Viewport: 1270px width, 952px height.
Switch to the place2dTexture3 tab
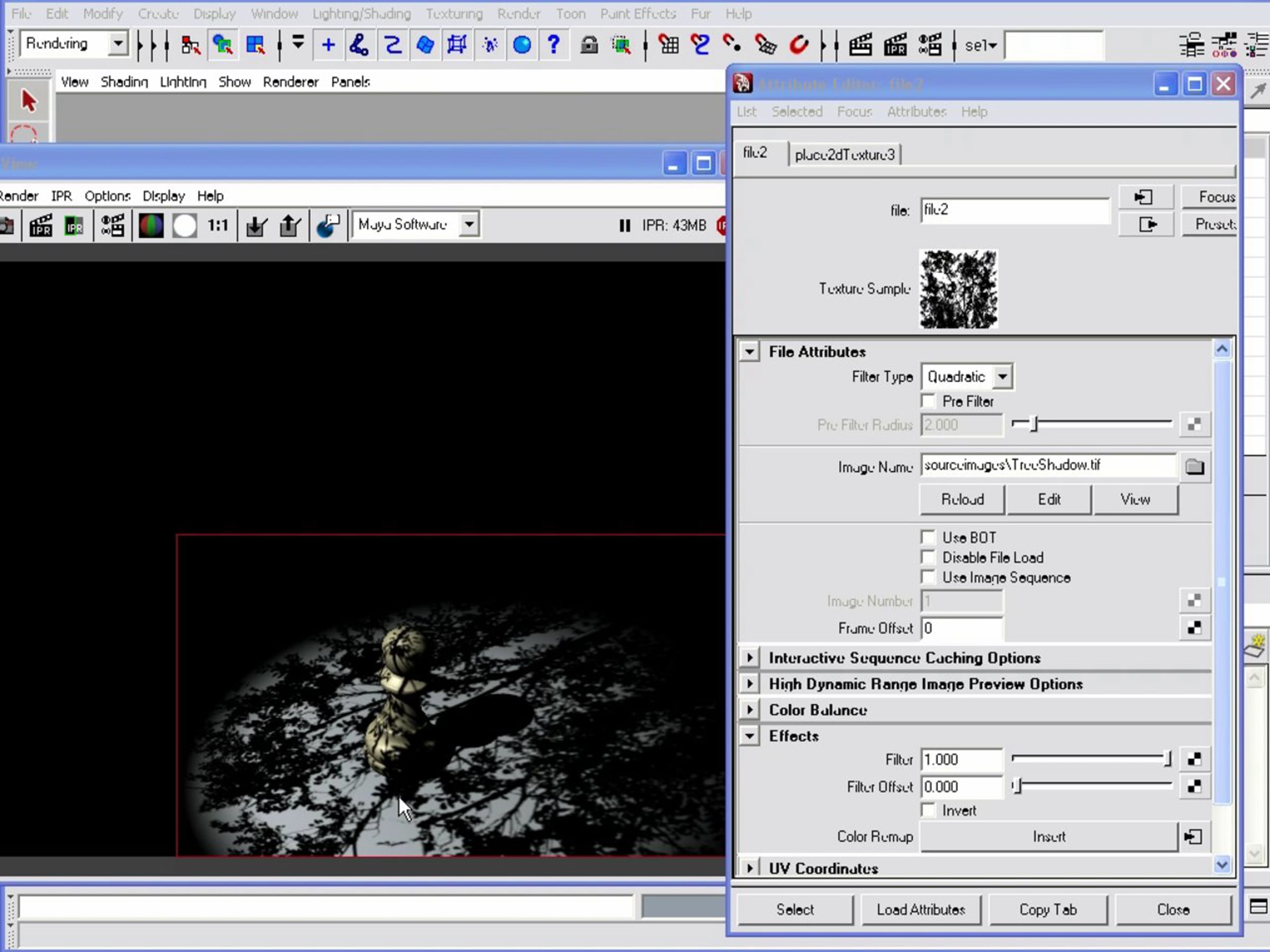pos(845,154)
